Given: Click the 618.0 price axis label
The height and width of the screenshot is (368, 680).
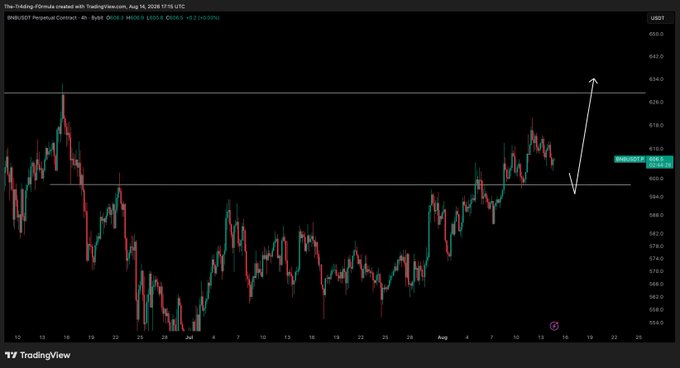Looking at the screenshot, I should click(x=657, y=125).
